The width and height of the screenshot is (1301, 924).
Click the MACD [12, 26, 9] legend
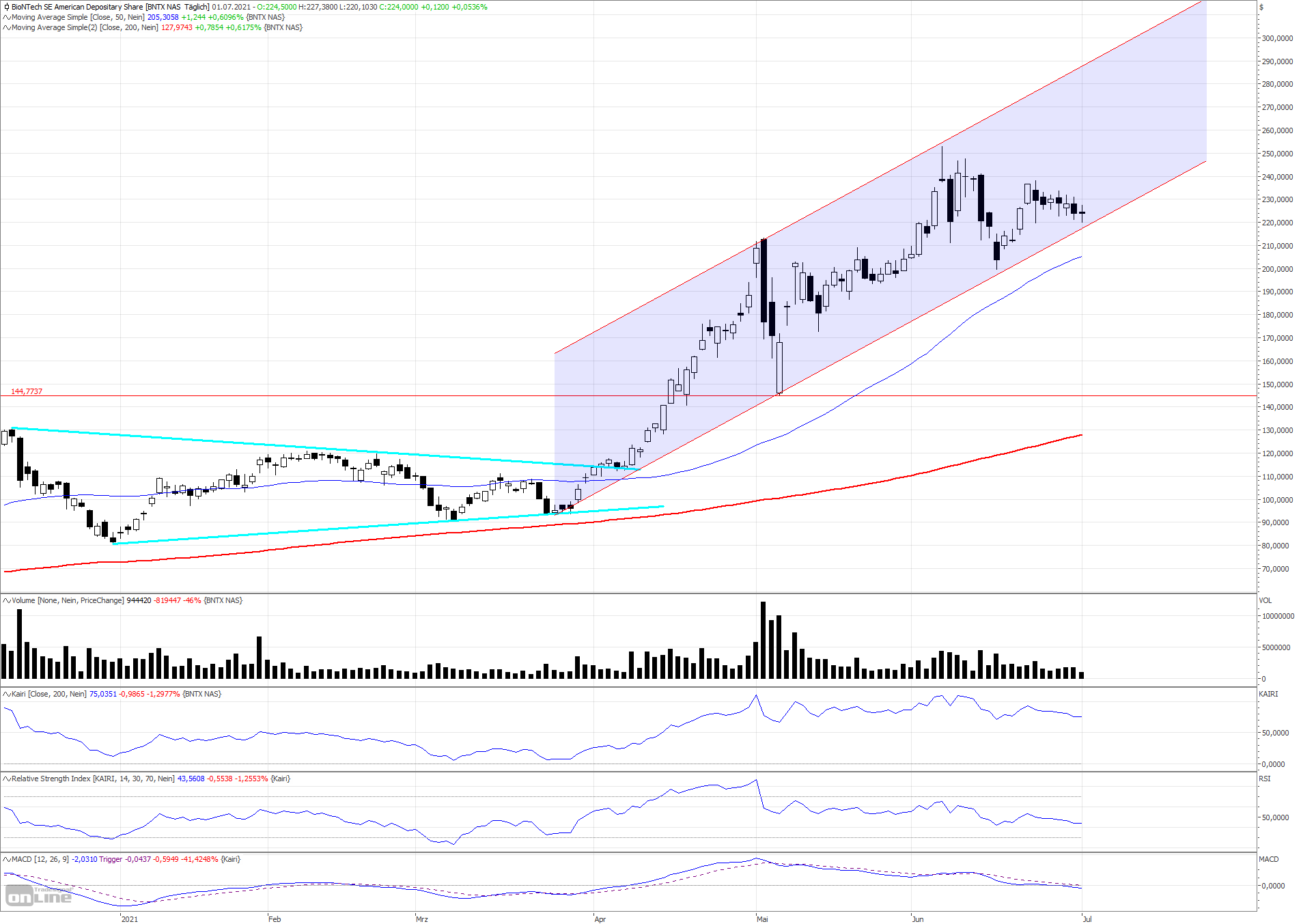coord(40,859)
